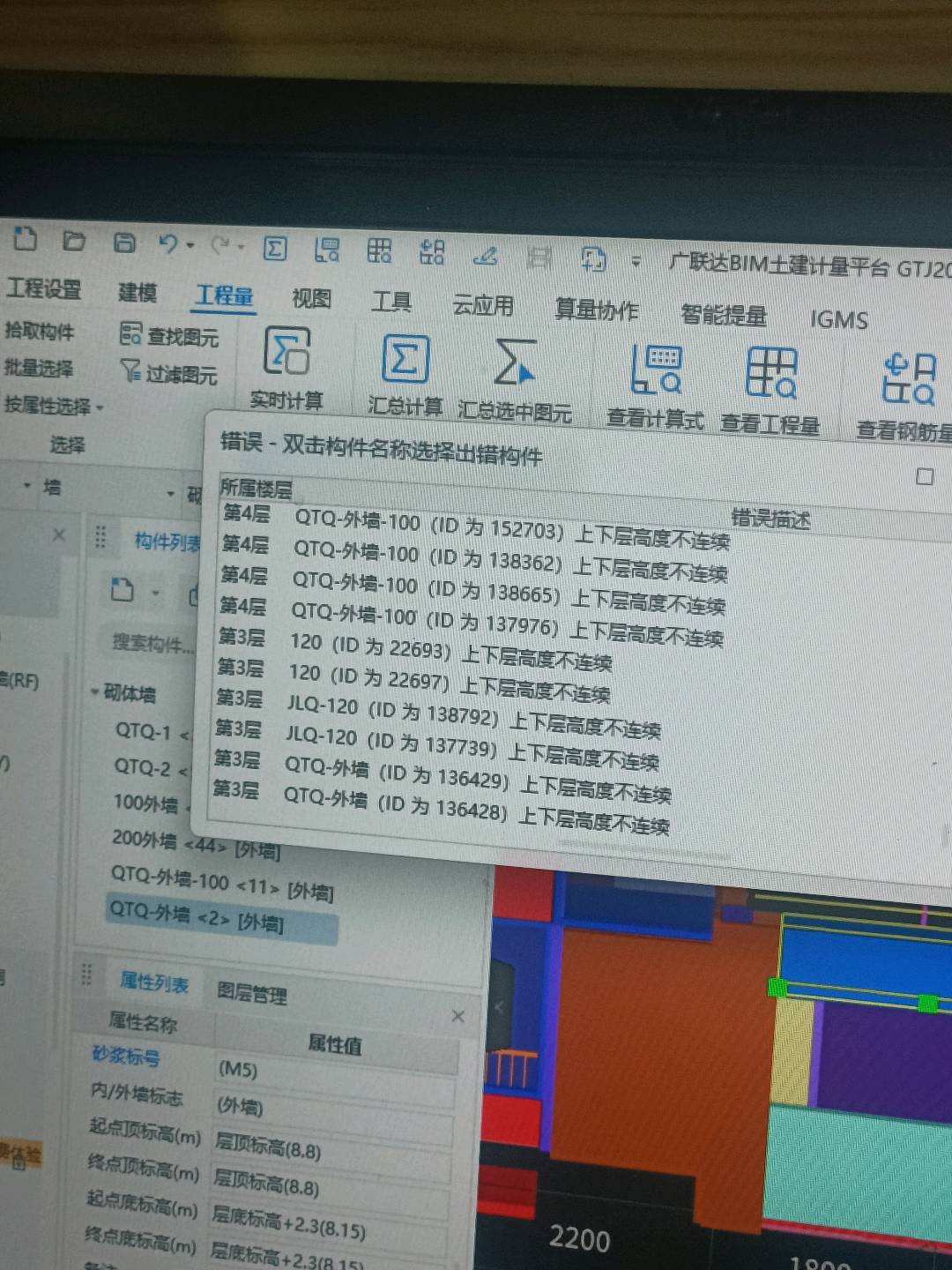The width and height of the screenshot is (952, 1270).
Task: Click 批量选择 batch select button
Action: click(x=38, y=368)
